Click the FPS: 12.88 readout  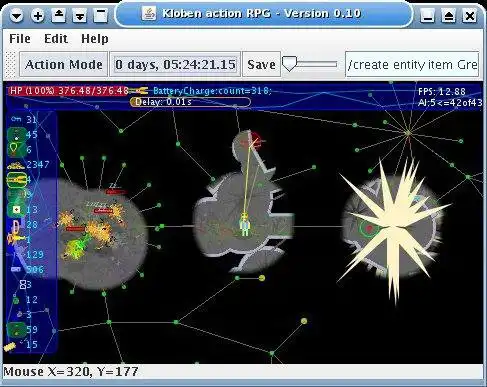[442, 92]
